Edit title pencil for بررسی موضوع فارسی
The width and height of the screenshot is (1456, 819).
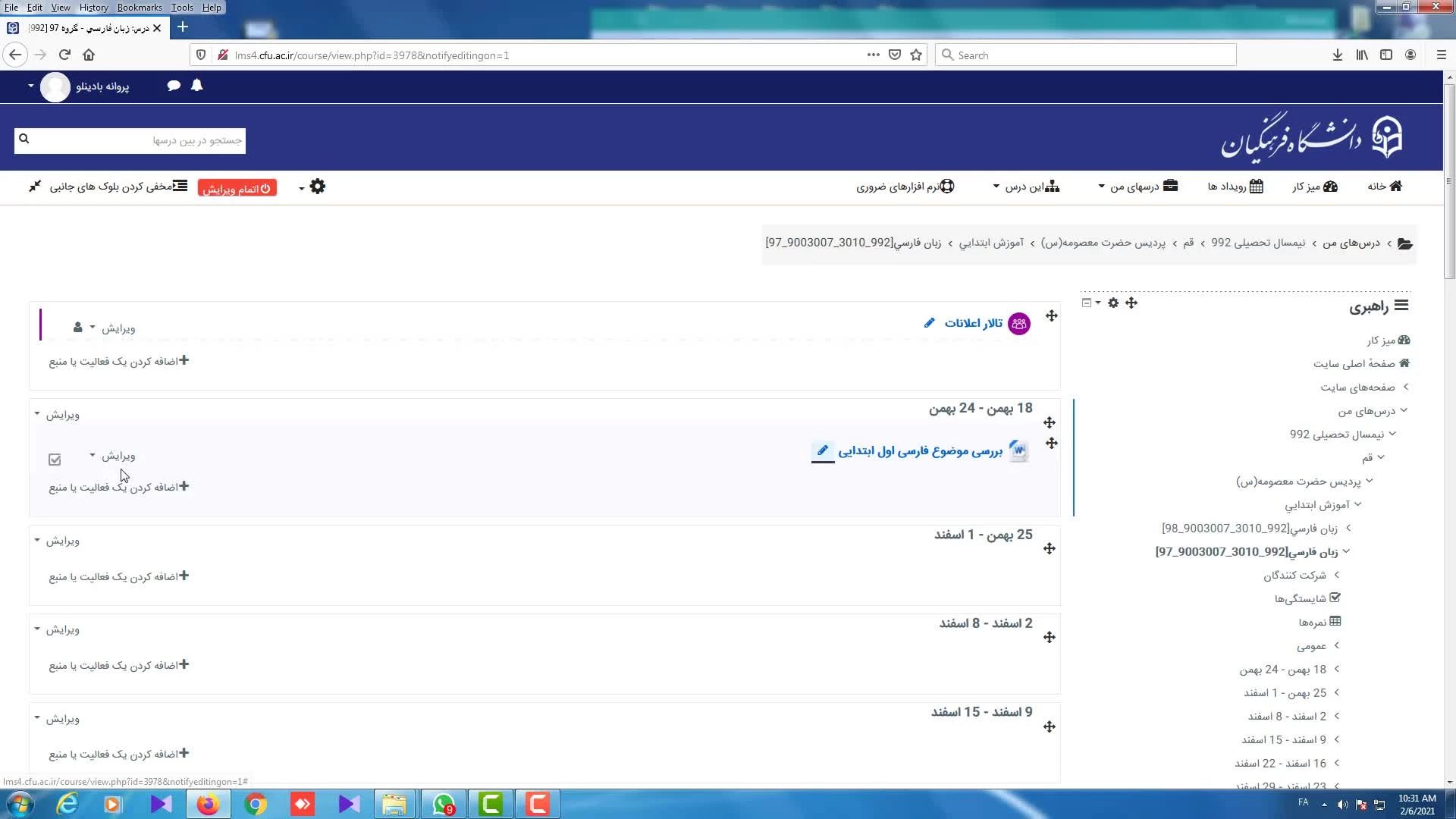(823, 450)
